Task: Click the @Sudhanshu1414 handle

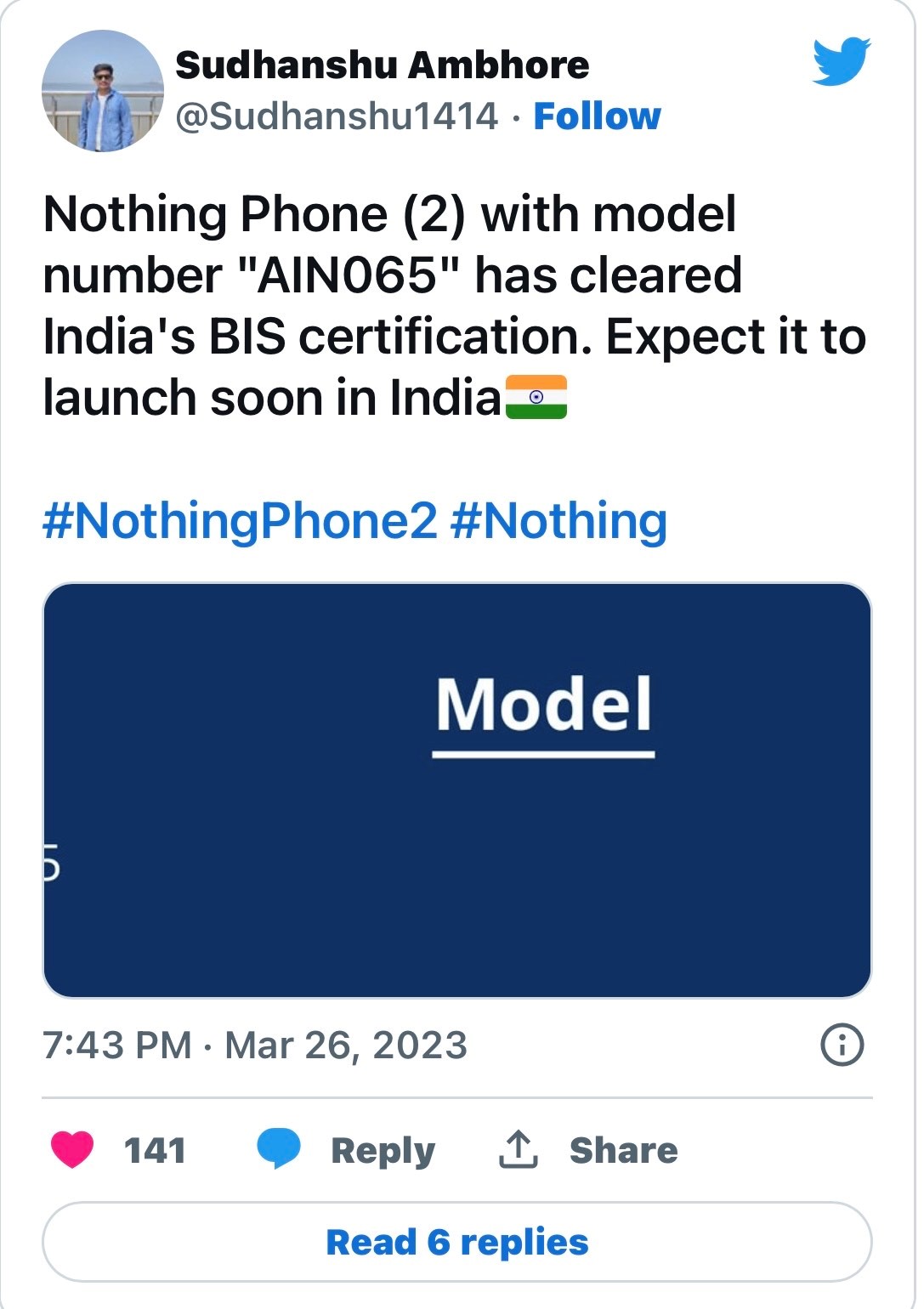Action: (337, 116)
